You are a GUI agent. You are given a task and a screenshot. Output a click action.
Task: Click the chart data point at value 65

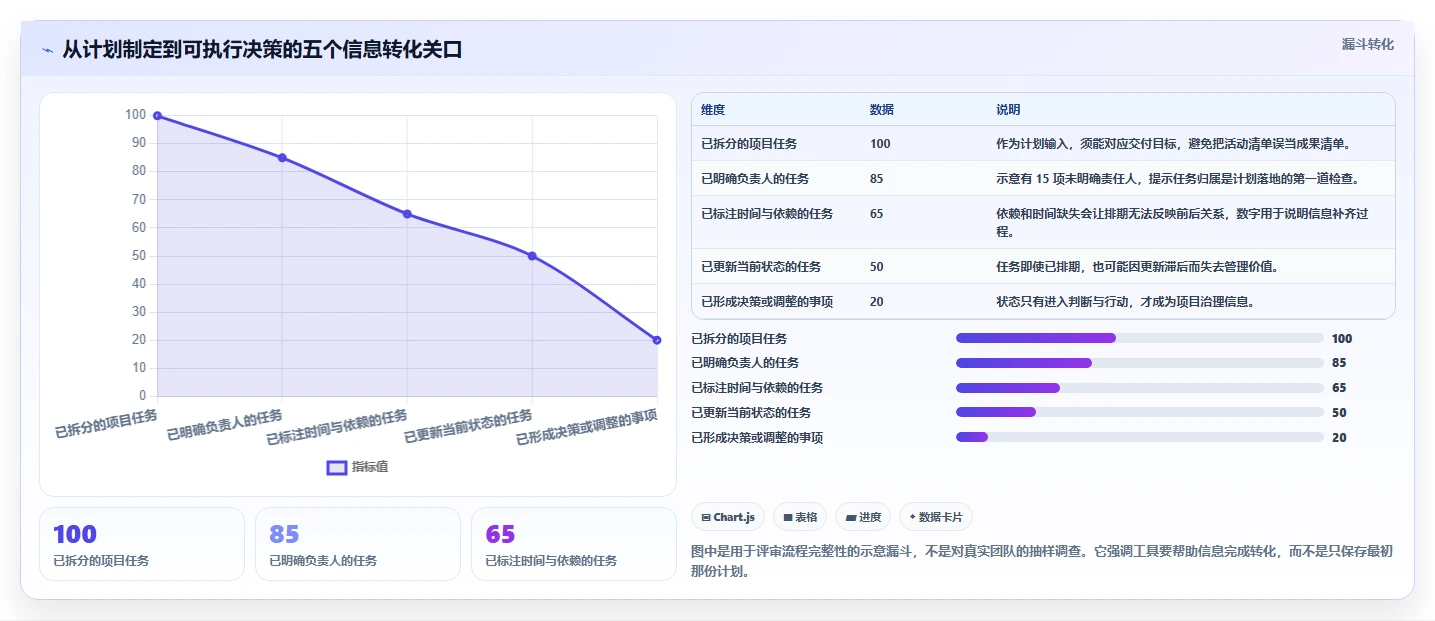coord(407,214)
